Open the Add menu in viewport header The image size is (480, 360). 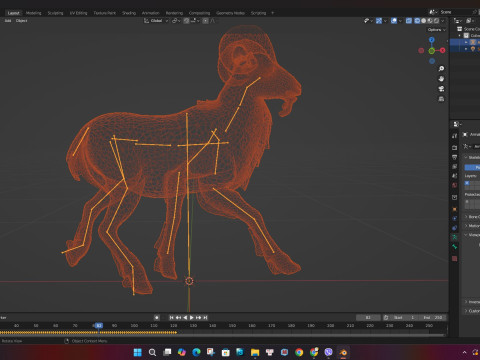(8, 21)
